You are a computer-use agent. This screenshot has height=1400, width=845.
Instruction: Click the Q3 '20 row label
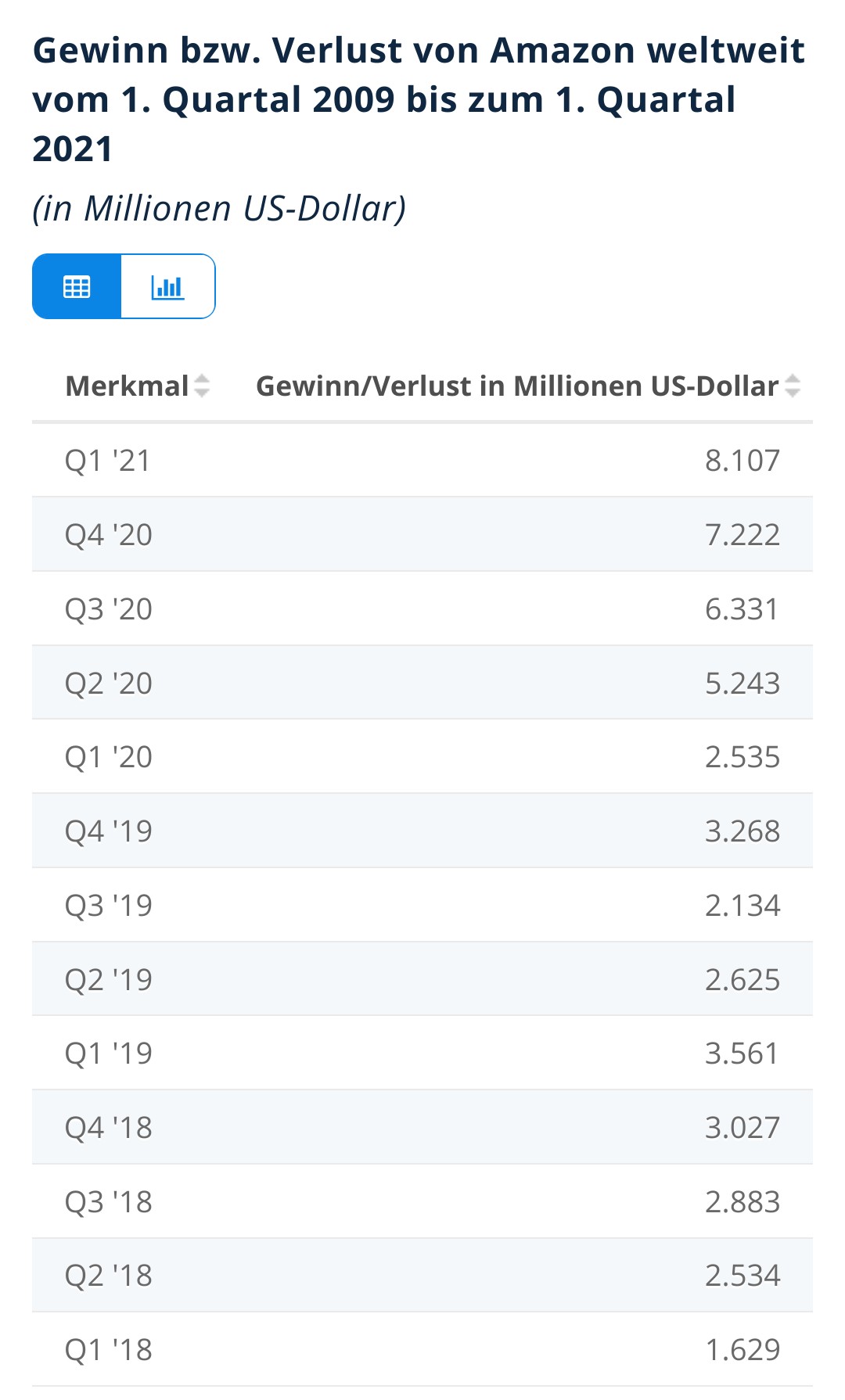tap(108, 609)
